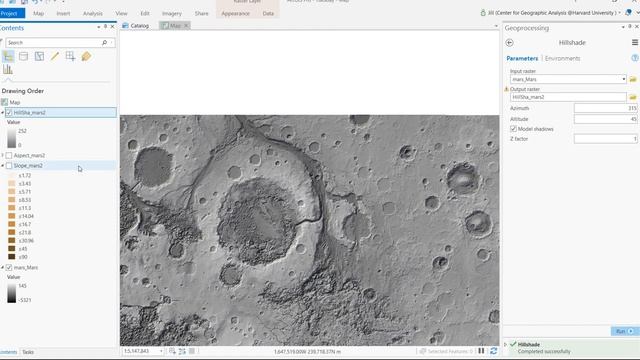Click the Geoprocessing back arrow
Image resolution: width=640 pixels, height=360 pixels.
click(509, 42)
